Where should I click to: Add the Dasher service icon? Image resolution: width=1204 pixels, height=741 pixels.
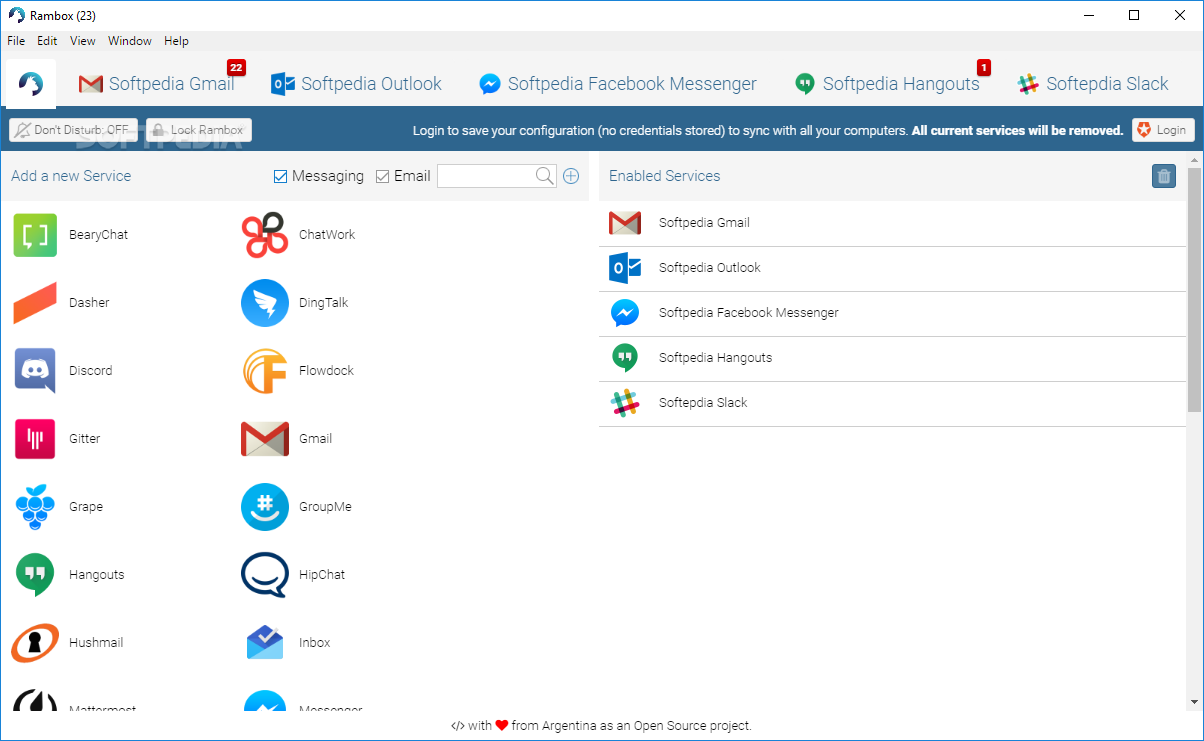35,303
